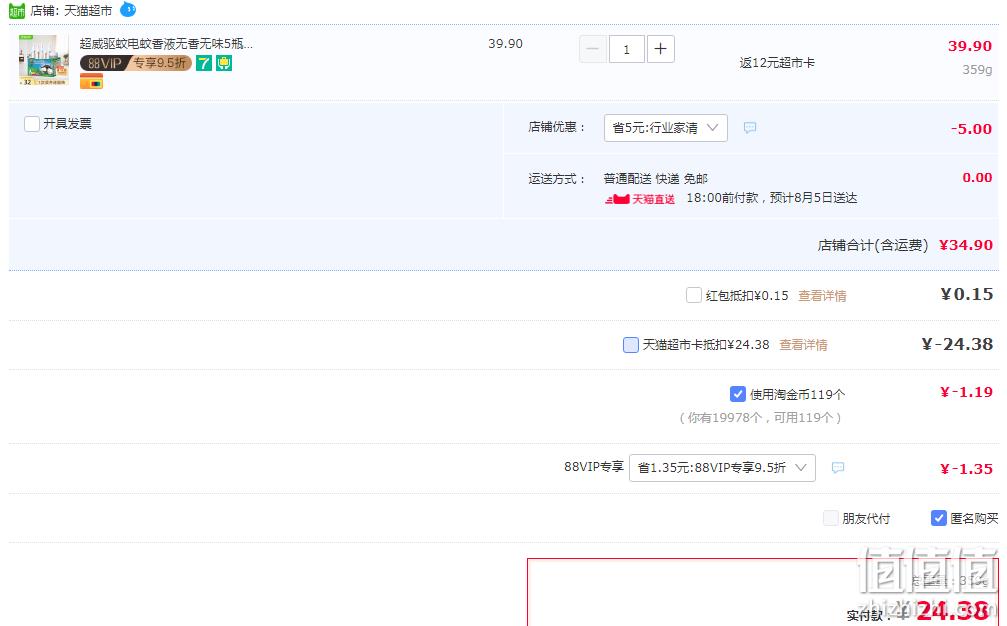1007x626 pixels.
Task: Open the 省5元:行业家清 store discount dropdown
Action: pos(665,128)
